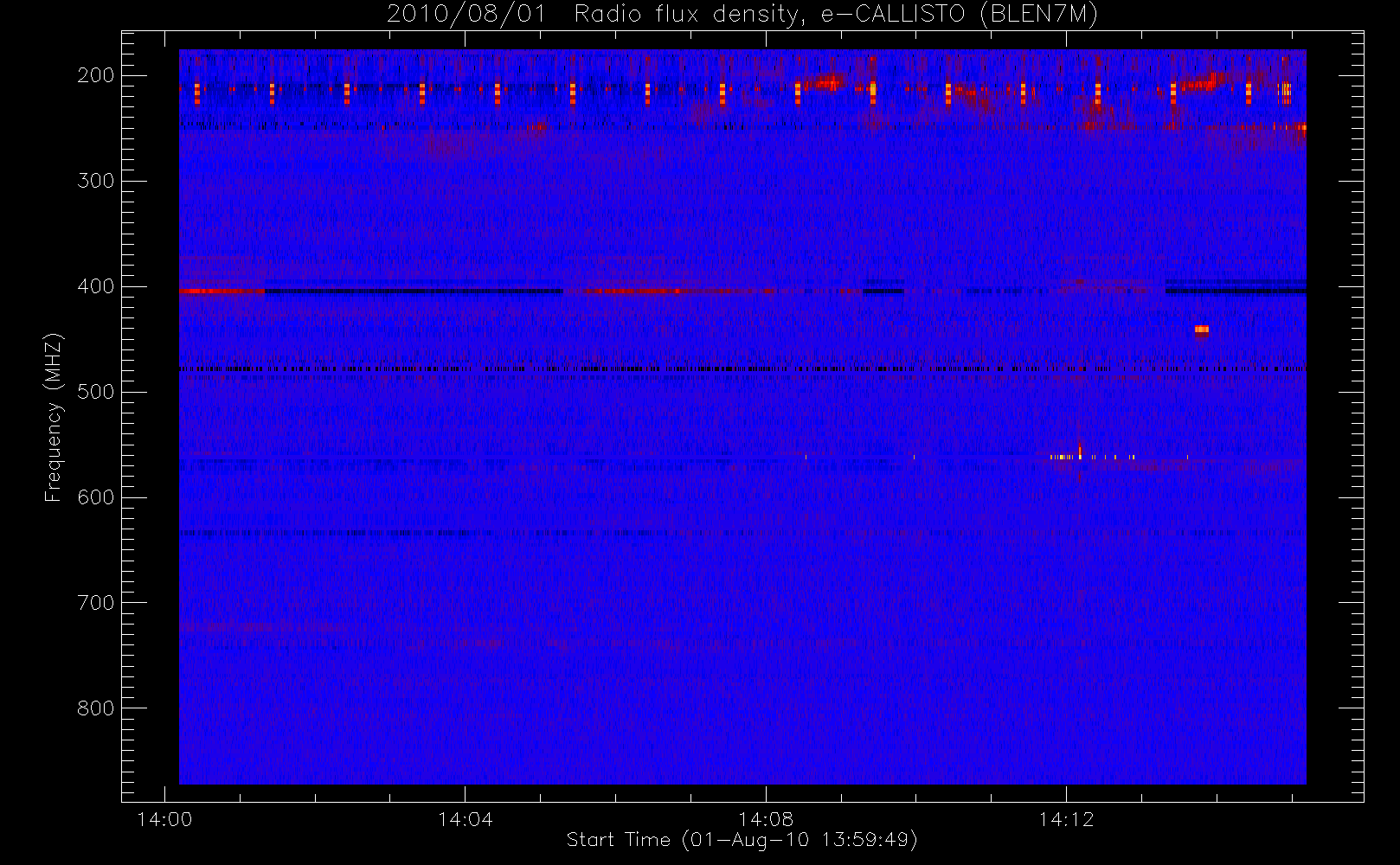Click the 14:12 time tick label

1066,819
